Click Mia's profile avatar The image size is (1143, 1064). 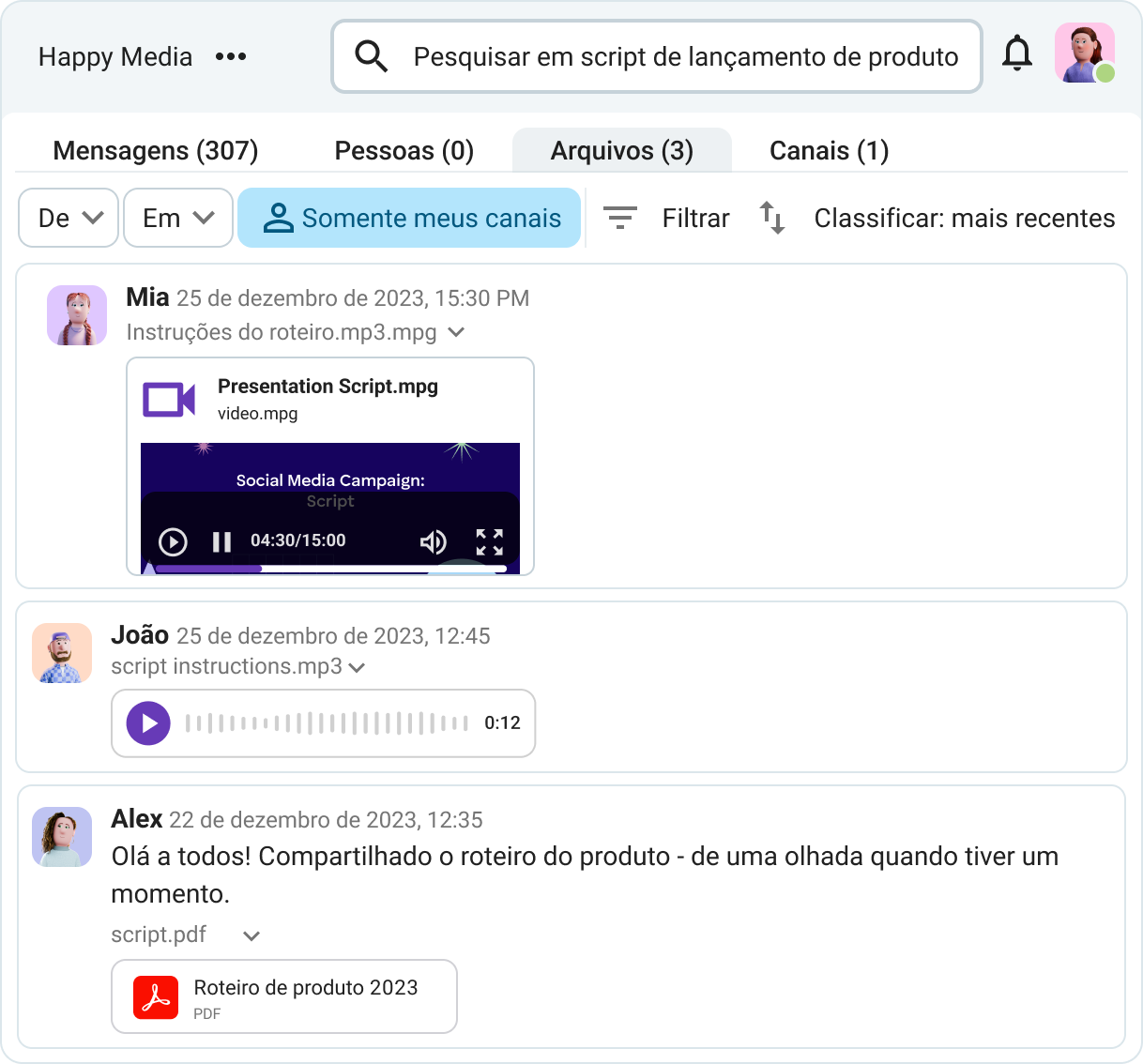click(77, 315)
